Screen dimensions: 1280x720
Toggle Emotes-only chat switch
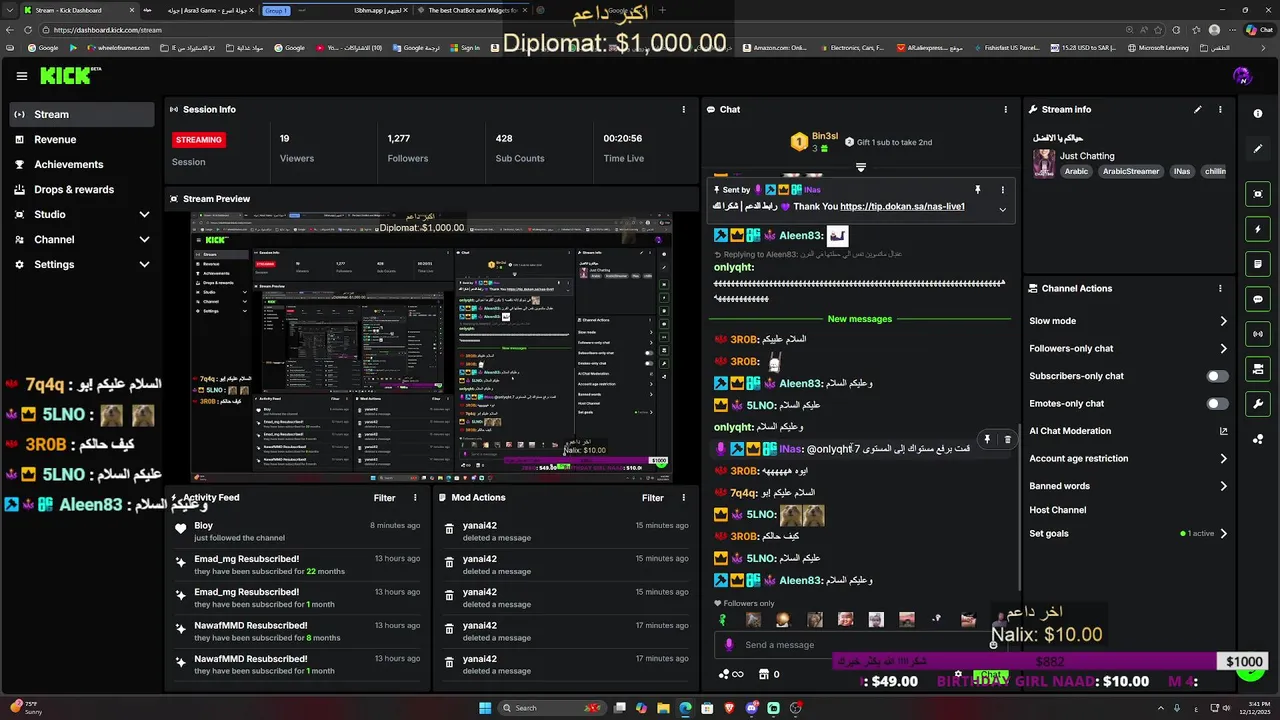pyautogui.click(x=1217, y=404)
